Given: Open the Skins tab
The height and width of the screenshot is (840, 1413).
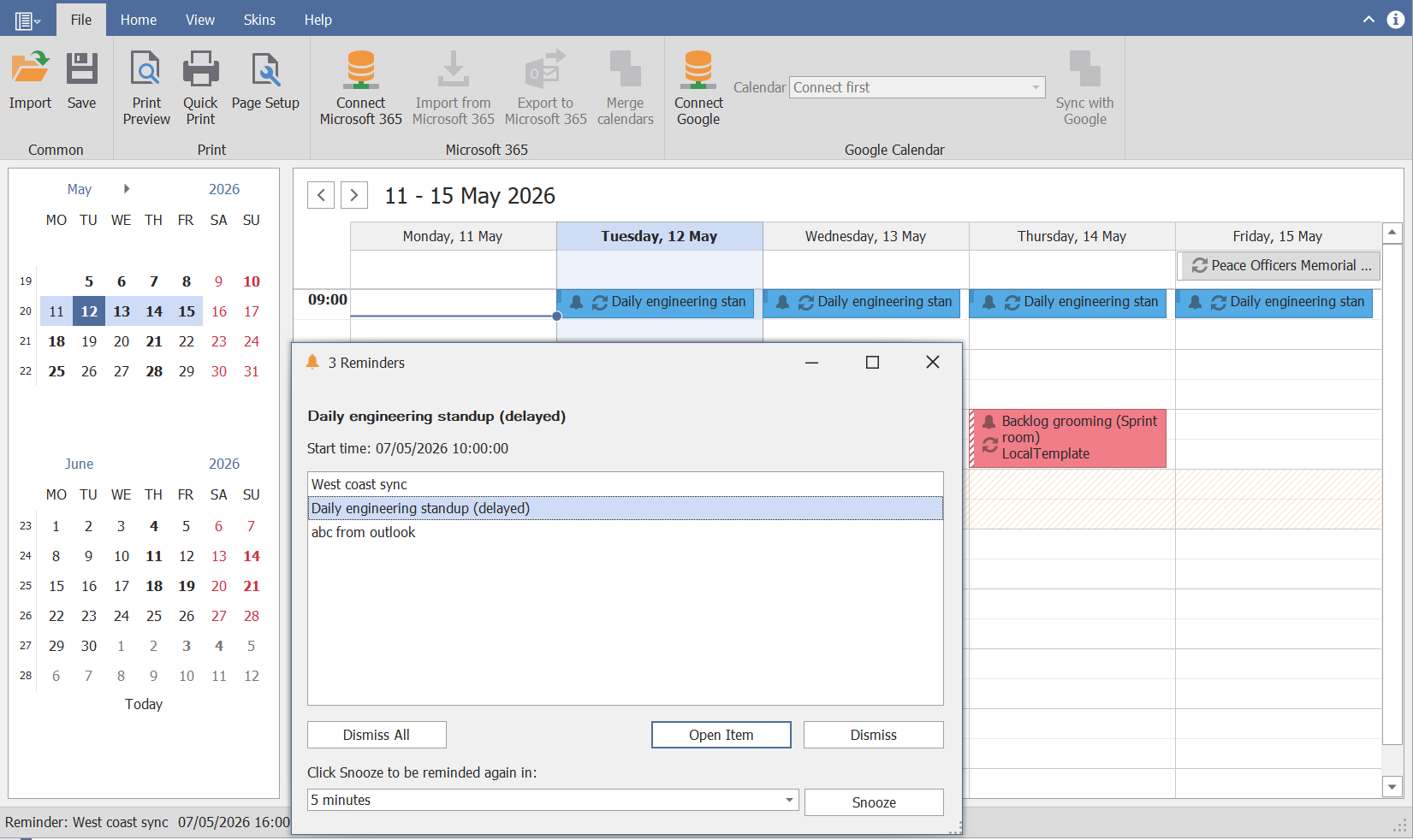Looking at the screenshot, I should (259, 20).
